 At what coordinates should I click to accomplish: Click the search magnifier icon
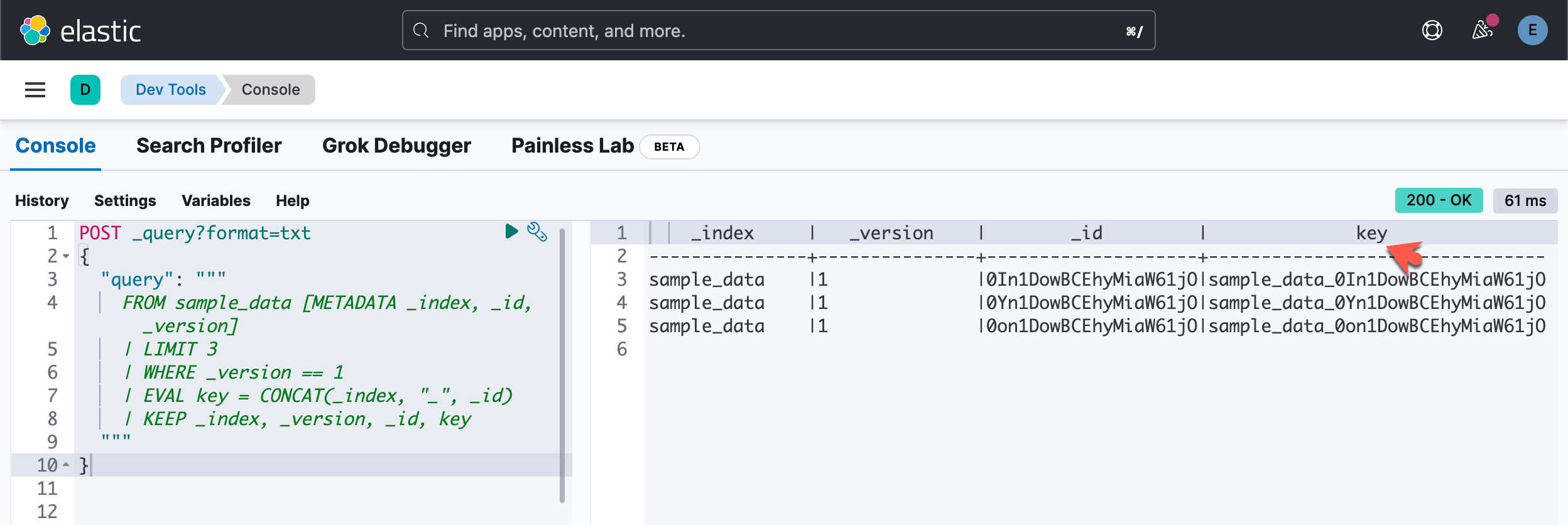[422, 30]
